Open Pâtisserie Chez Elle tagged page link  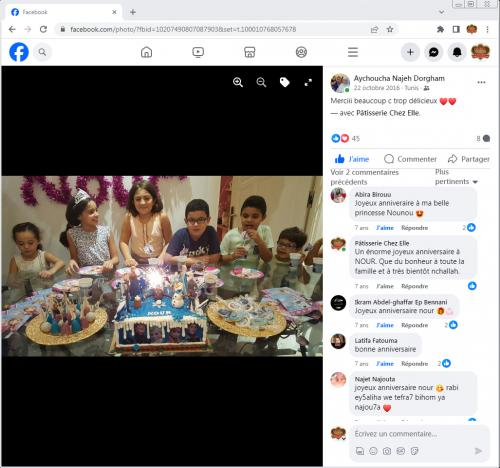click(x=388, y=113)
